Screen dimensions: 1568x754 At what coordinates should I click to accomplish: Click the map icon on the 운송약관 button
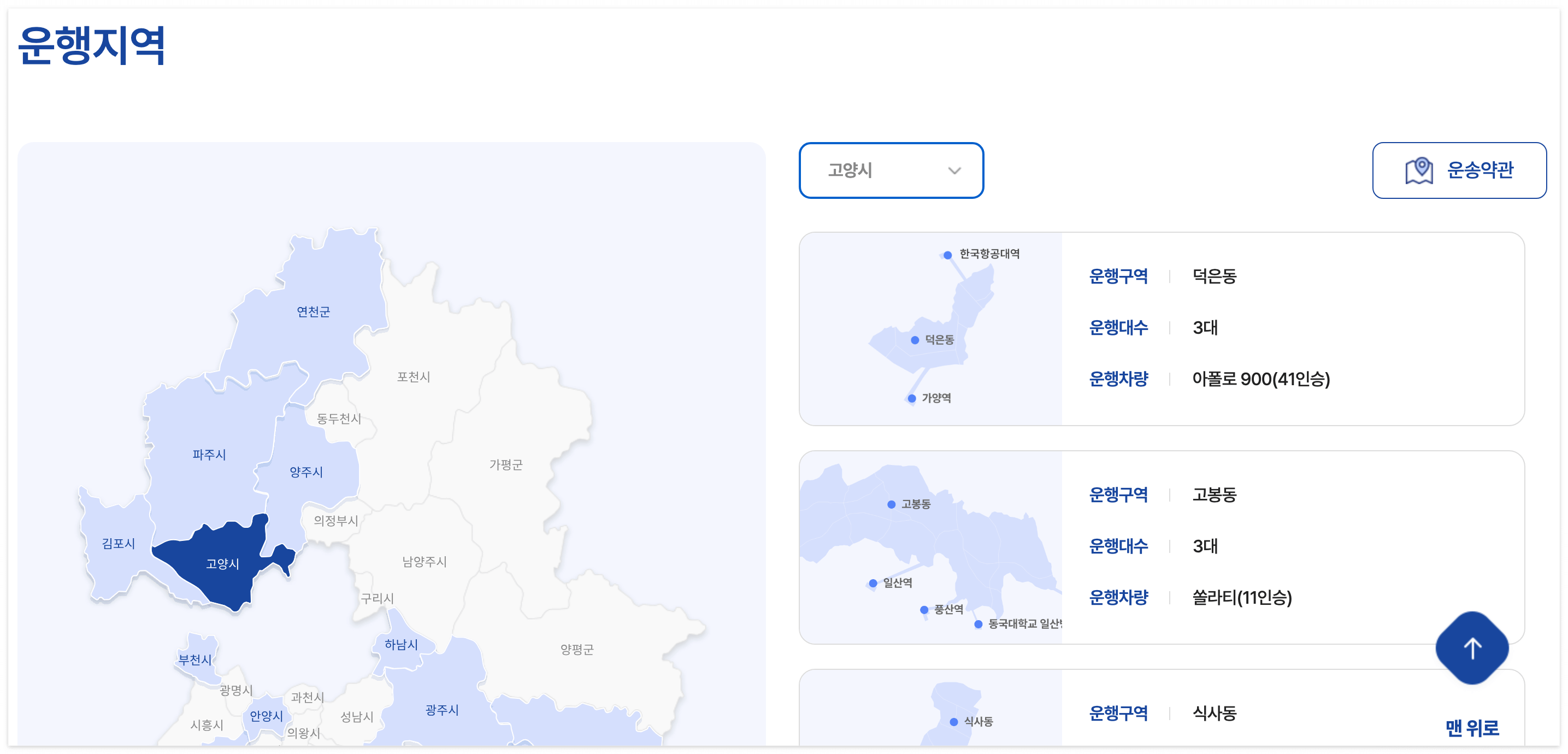[x=1419, y=171]
